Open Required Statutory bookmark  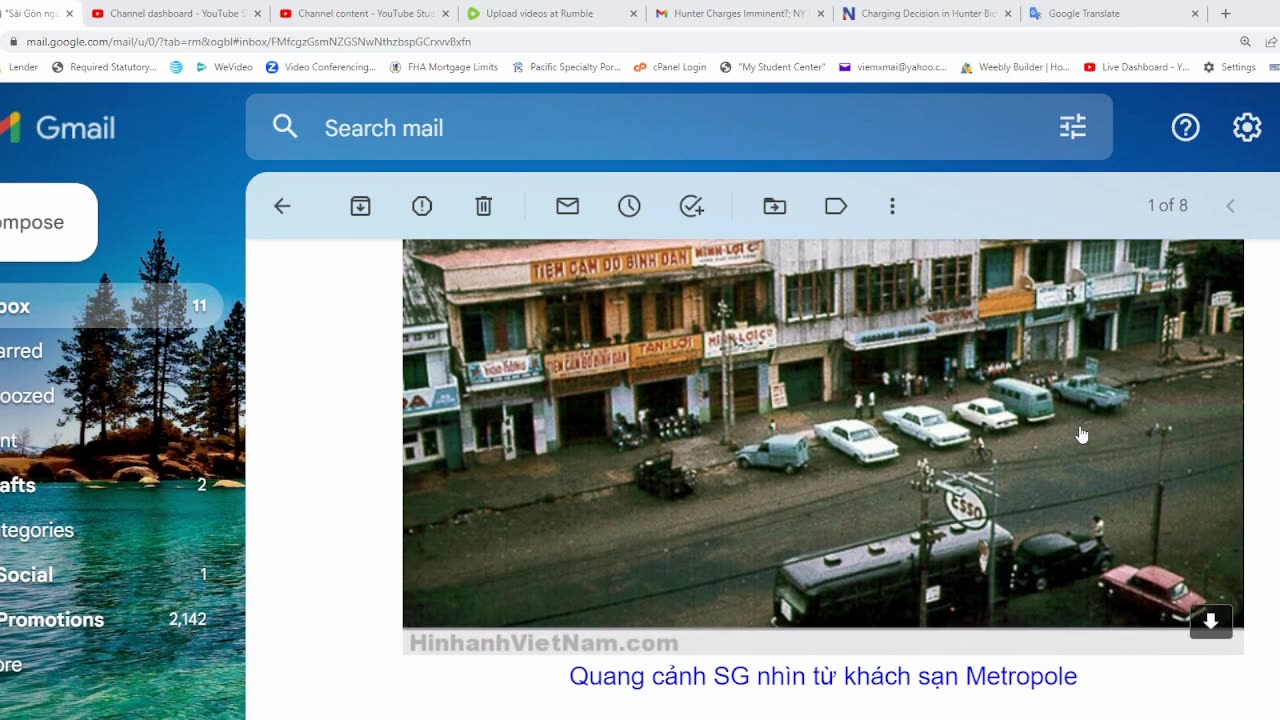coord(104,67)
